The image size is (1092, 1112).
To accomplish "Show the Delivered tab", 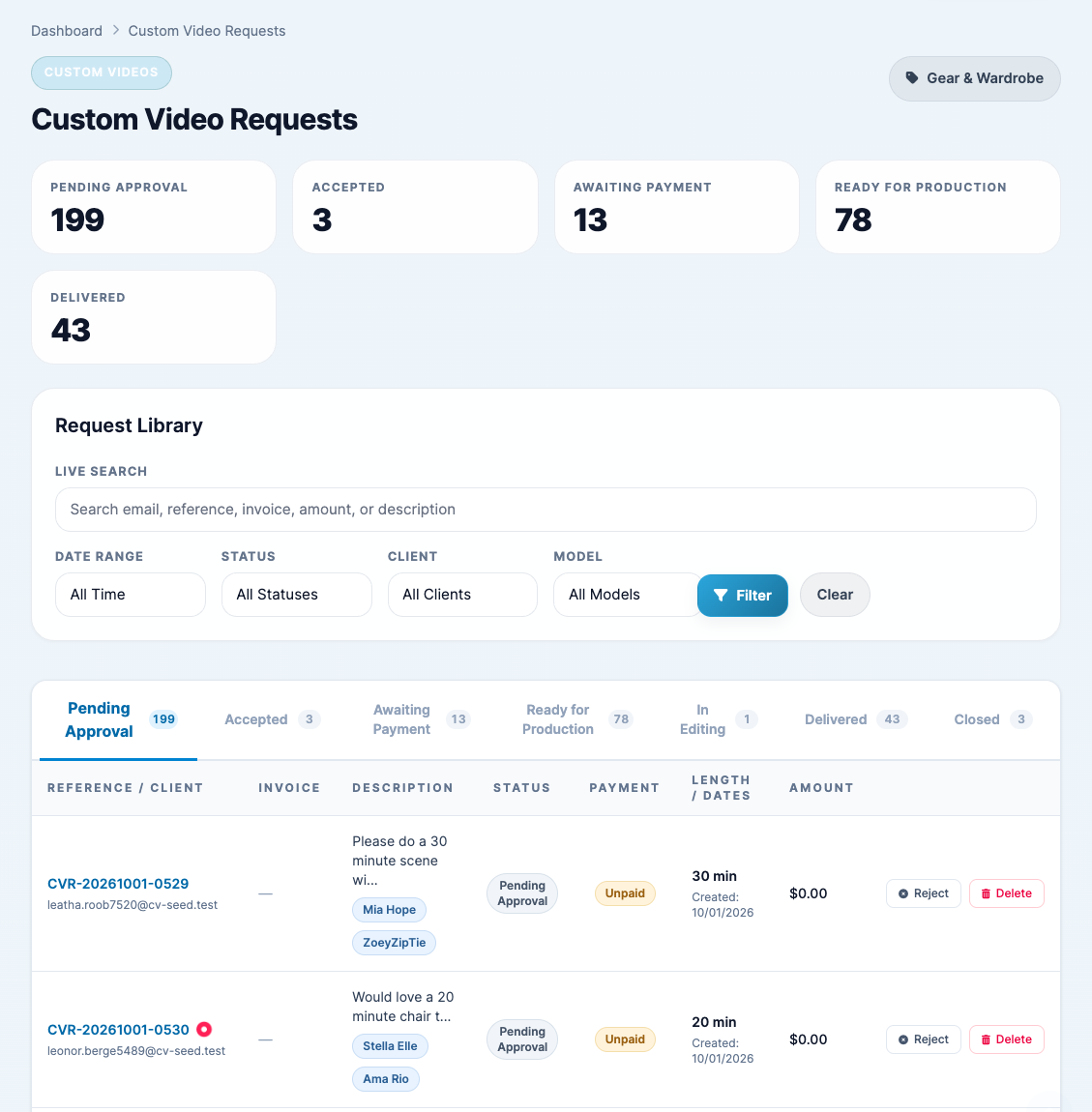I will (856, 719).
